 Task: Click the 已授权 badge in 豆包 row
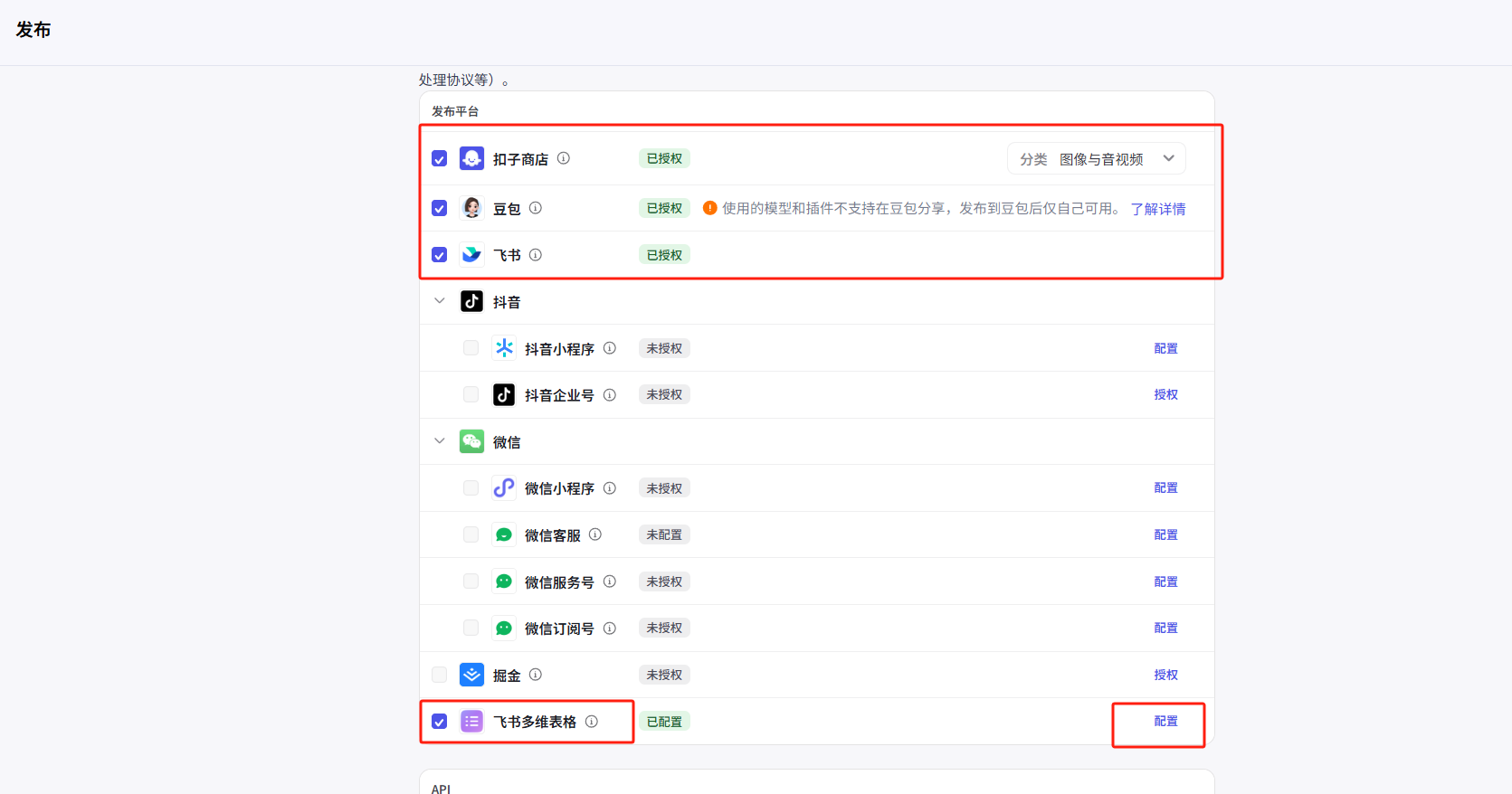(665, 208)
